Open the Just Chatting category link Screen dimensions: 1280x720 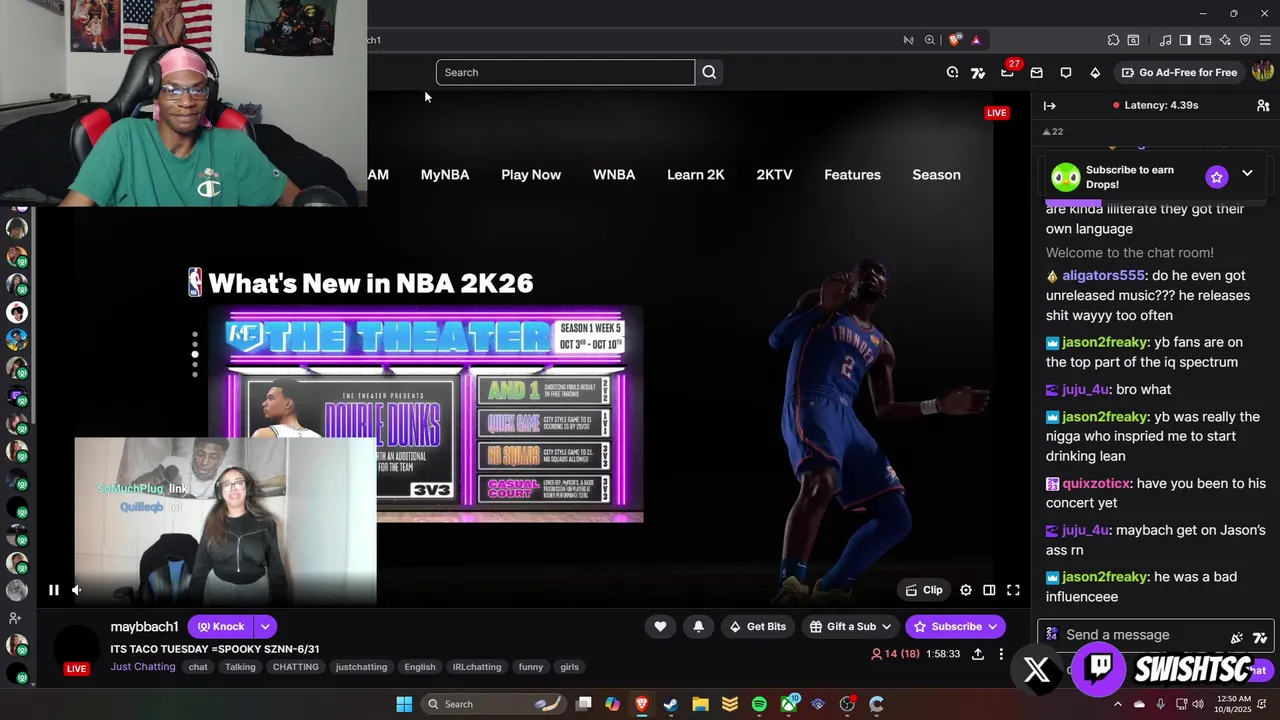point(143,667)
